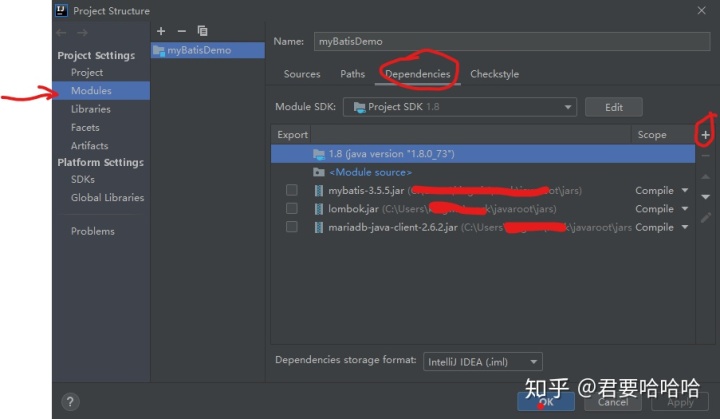Click the module Name input field
The height and width of the screenshot is (419, 720).
click(512, 41)
